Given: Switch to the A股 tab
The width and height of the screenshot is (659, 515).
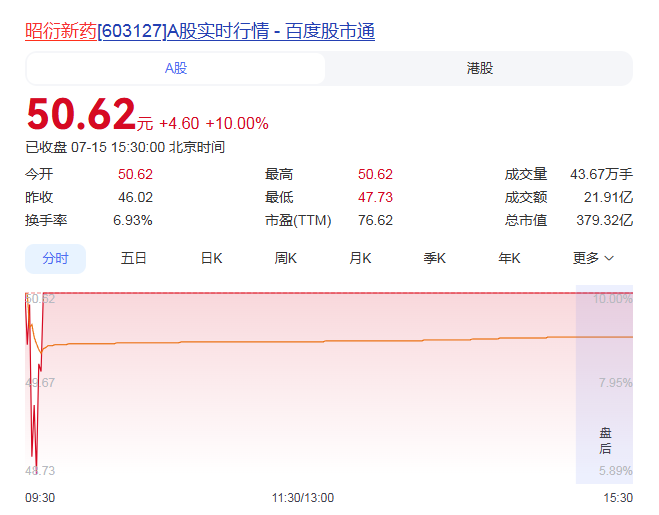Looking at the screenshot, I should click(x=176, y=68).
